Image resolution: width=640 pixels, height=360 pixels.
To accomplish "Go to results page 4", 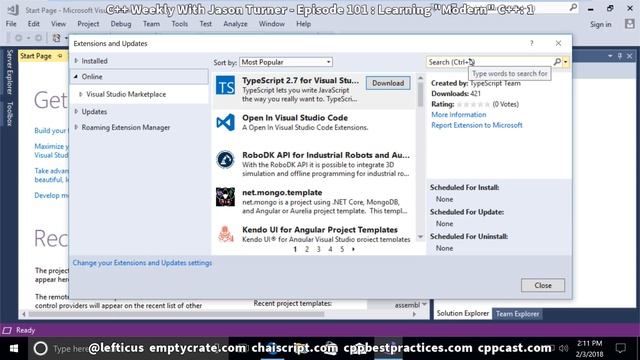I will (x=330, y=249).
